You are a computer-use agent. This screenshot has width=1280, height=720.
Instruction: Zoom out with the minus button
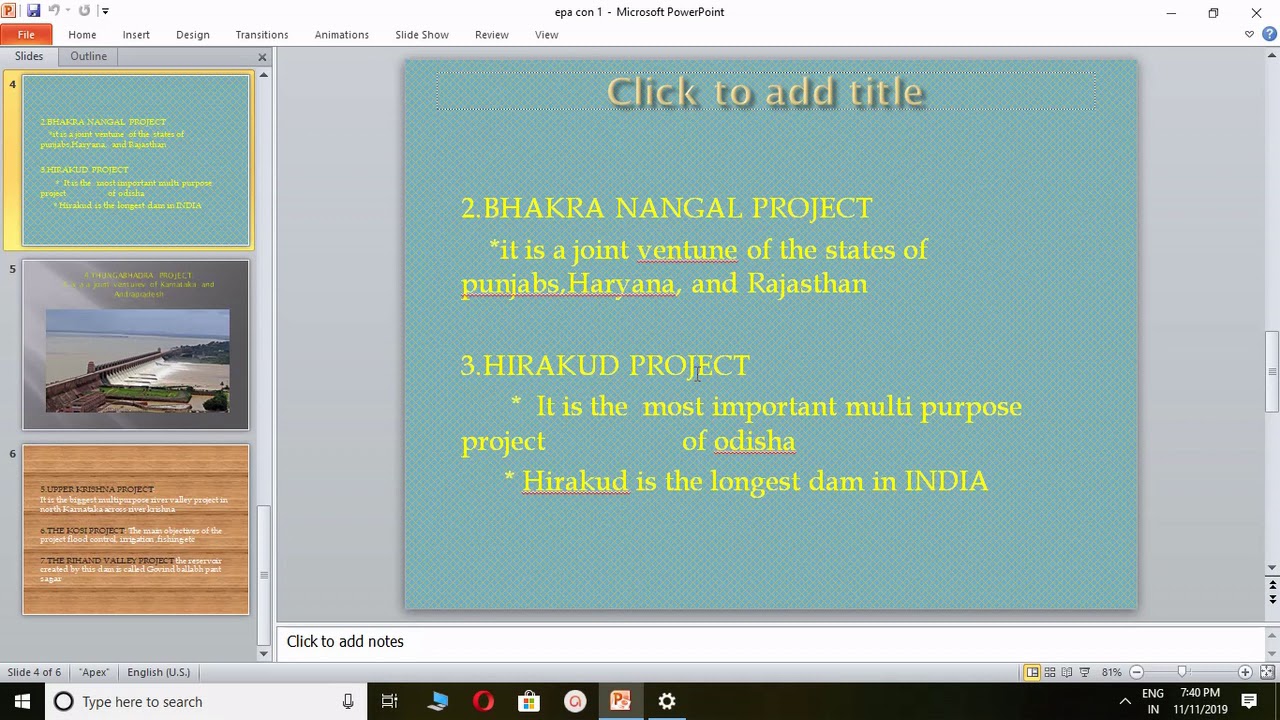pyautogui.click(x=1136, y=672)
